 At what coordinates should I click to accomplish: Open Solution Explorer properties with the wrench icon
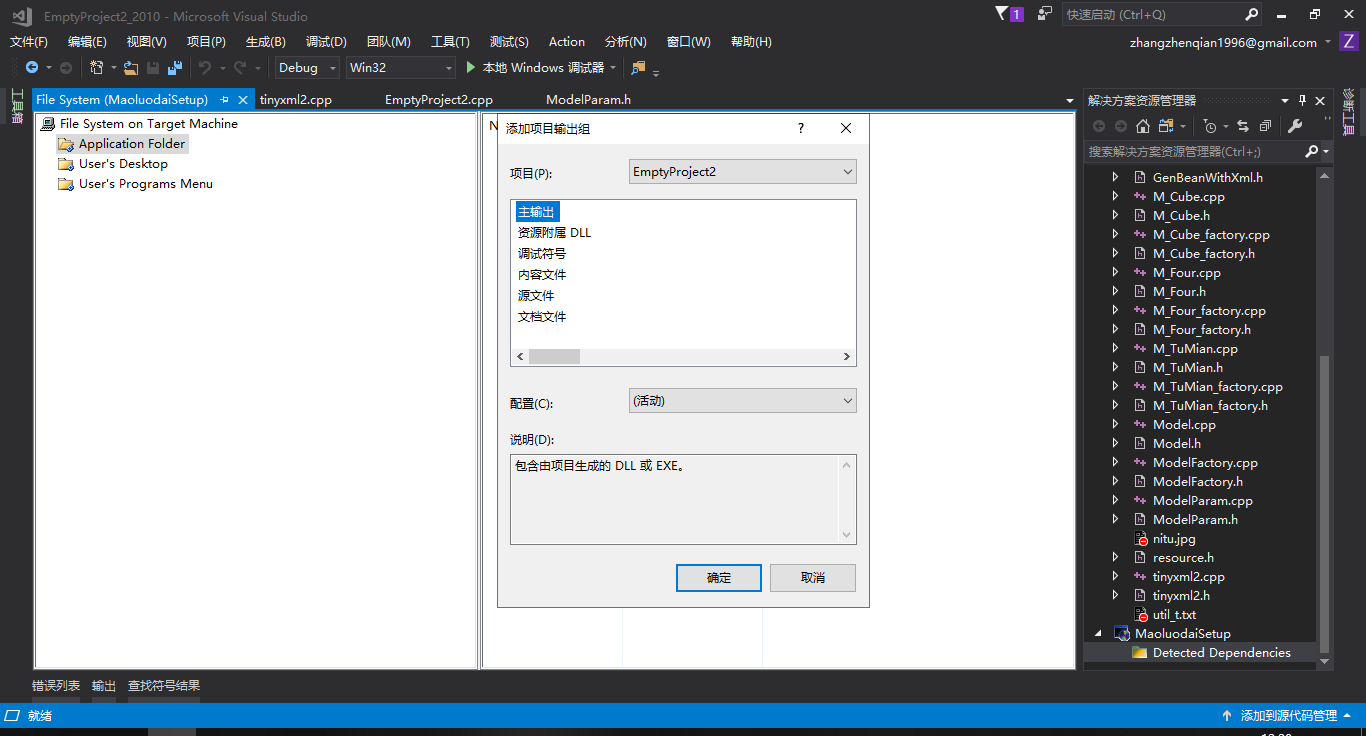click(x=1296, y=126)
